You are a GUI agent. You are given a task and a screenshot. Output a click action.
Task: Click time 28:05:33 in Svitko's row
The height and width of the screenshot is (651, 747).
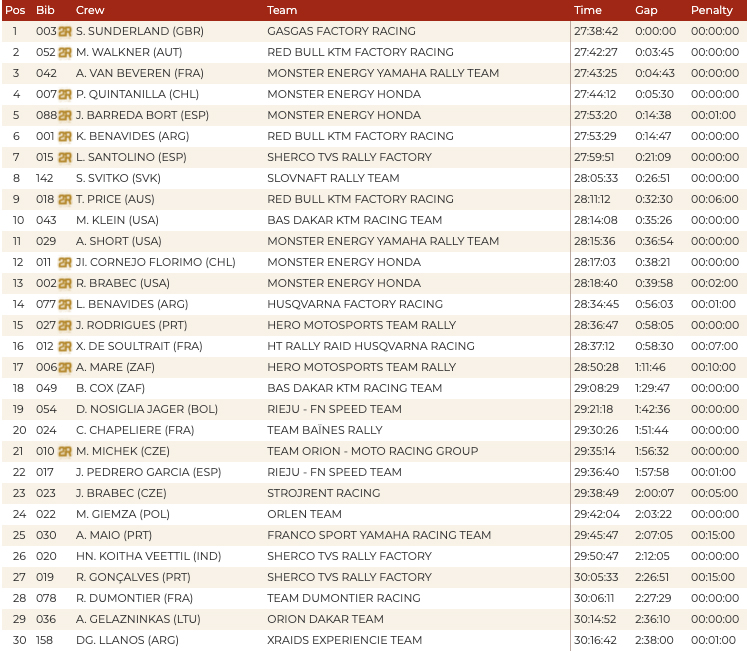[596, 178]
